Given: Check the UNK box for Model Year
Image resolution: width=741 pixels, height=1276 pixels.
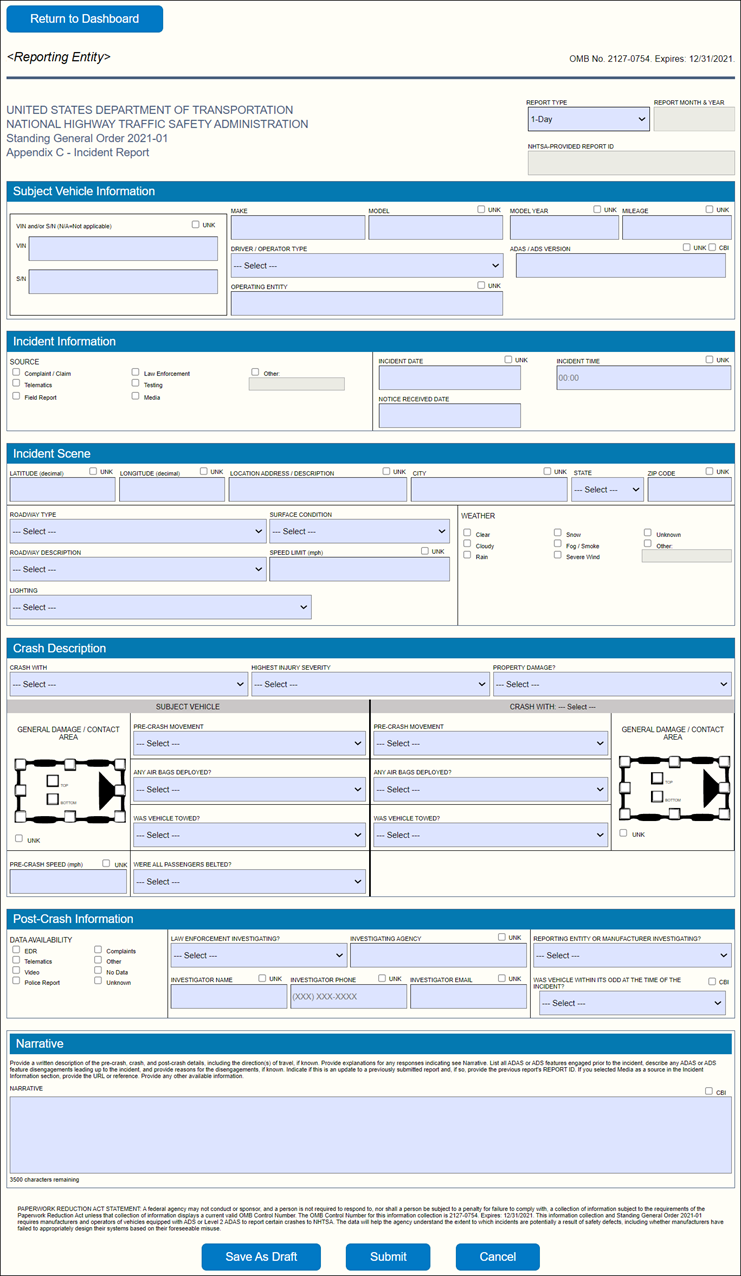Looking at the screenshot, I should (x=597, y=209).
